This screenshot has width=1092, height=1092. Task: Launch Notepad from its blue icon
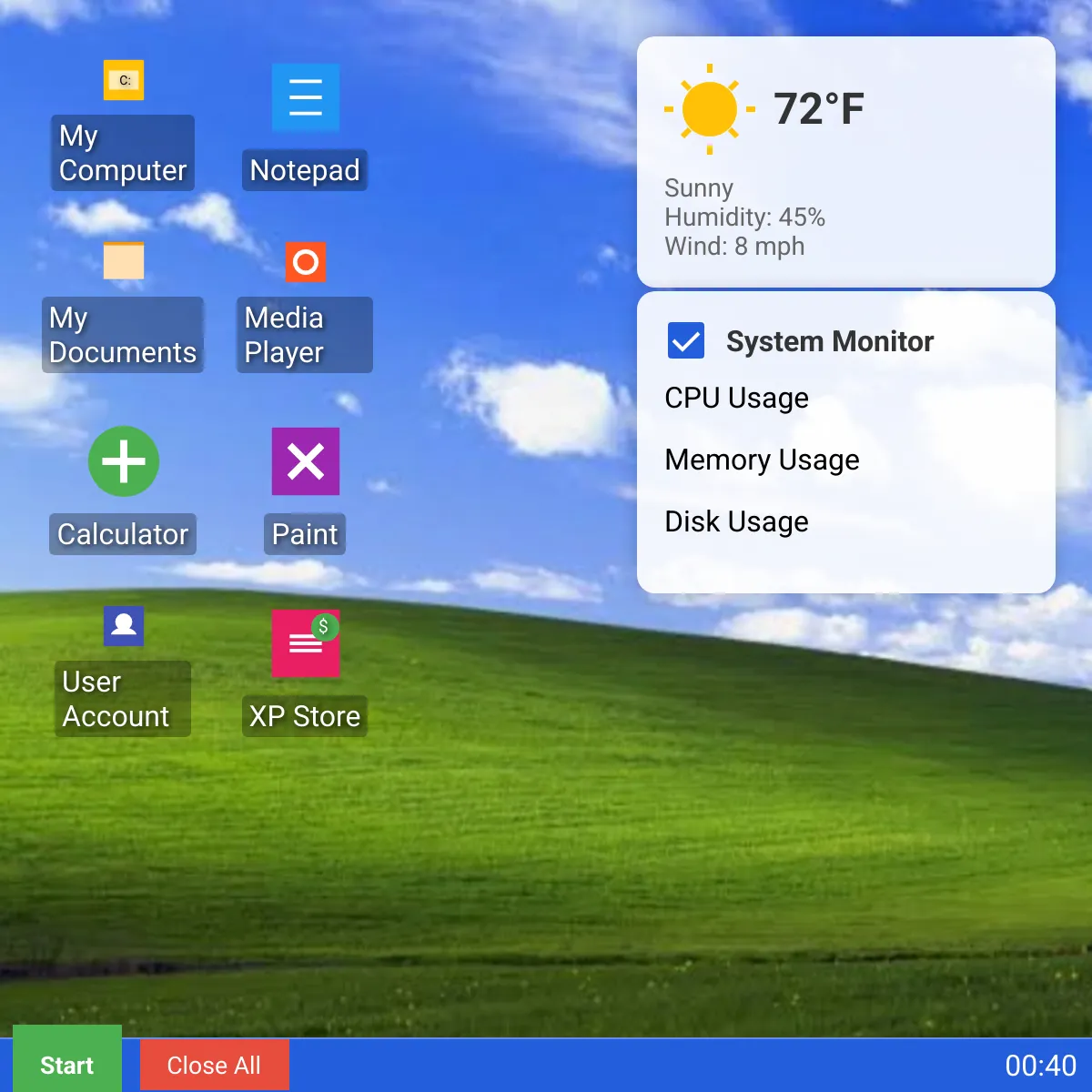point(306,97)
